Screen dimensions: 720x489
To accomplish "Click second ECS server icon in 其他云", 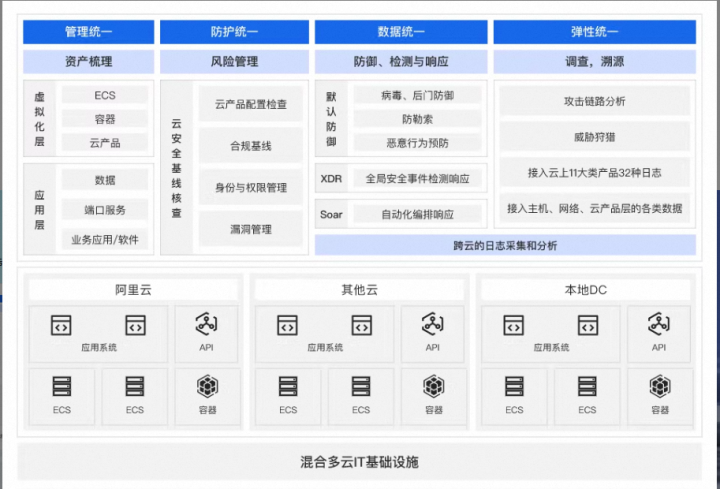I will (361, 386).
